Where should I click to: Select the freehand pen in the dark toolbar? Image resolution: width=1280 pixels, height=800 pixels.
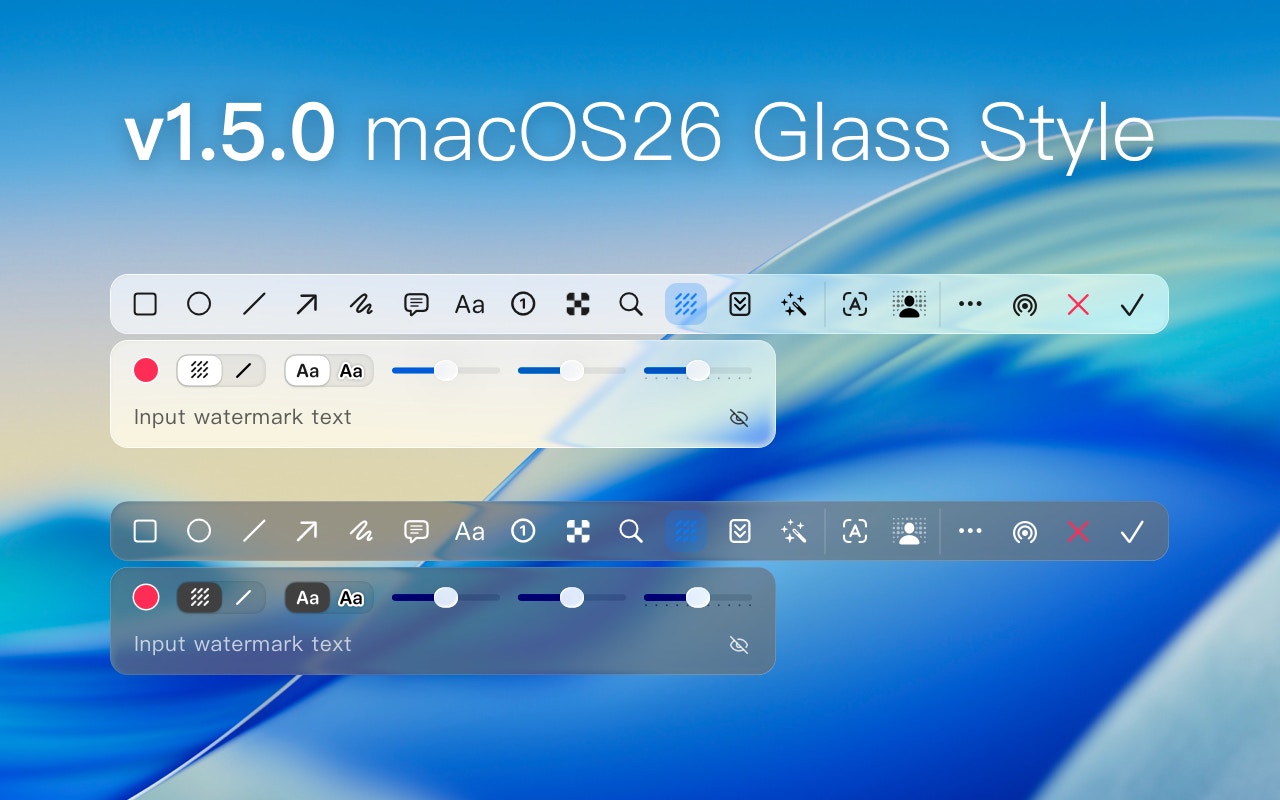coord(361,531)
